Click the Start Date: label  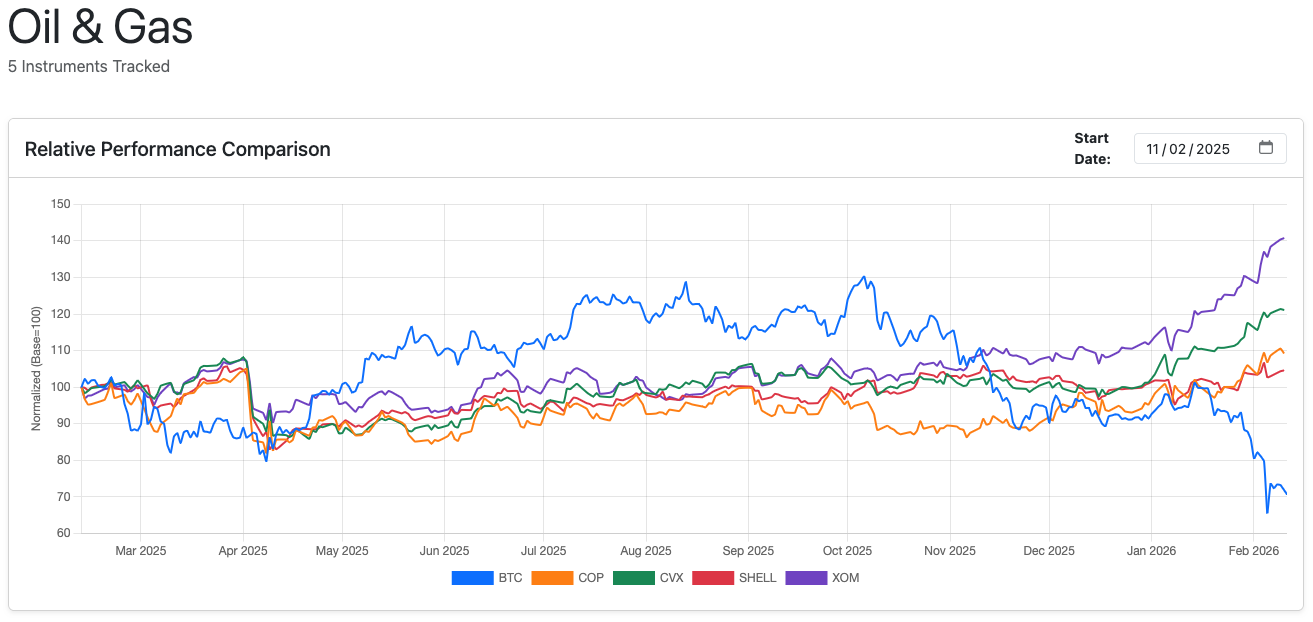point(1091,147)
